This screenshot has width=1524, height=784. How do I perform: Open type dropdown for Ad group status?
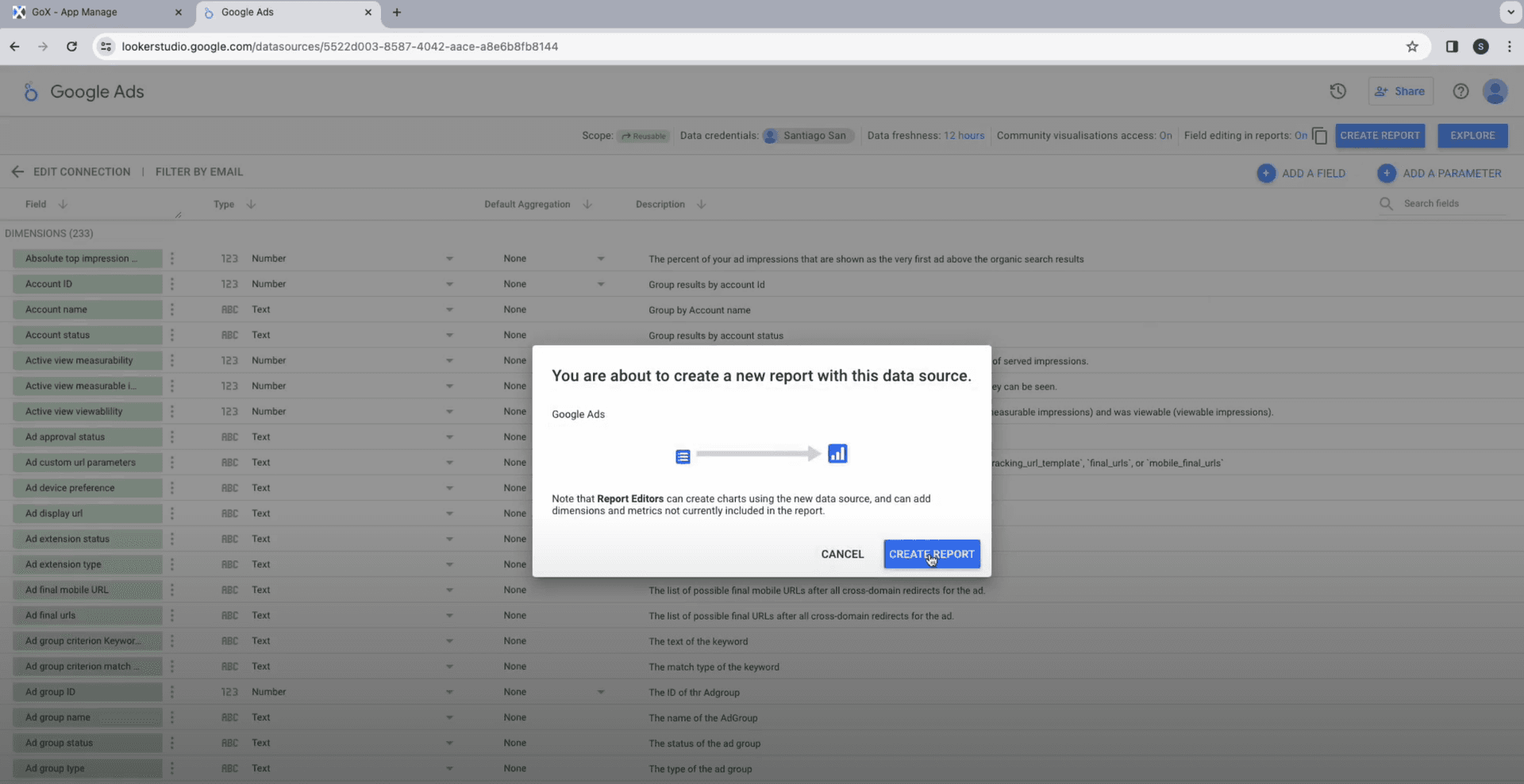(x=449, y=743)
